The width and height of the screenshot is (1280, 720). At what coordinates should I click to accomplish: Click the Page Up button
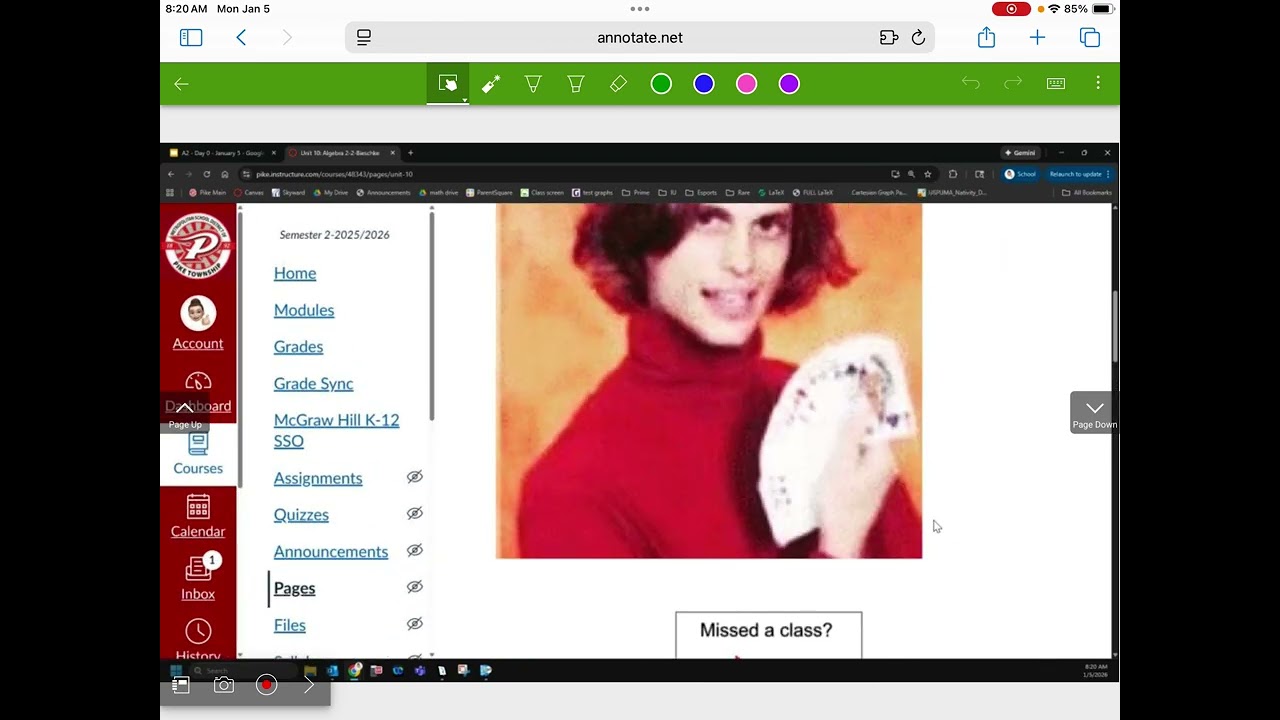pyautogui.click(x=185, y=412)
